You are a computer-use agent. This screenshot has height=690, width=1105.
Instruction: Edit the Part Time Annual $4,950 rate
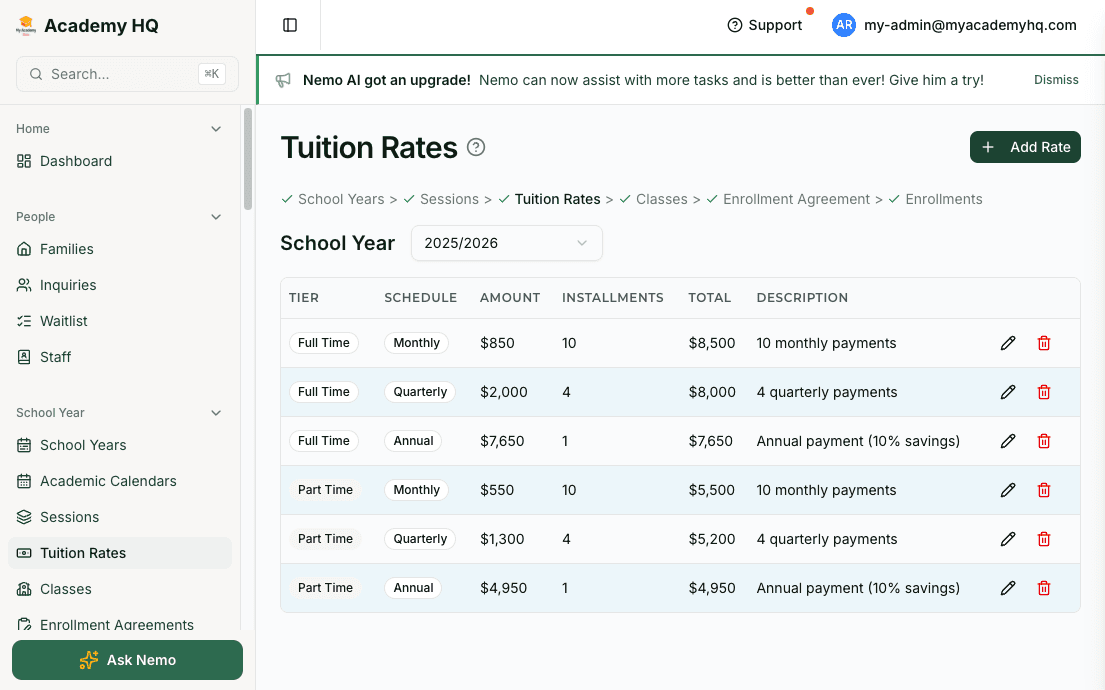click(1008, 588)
